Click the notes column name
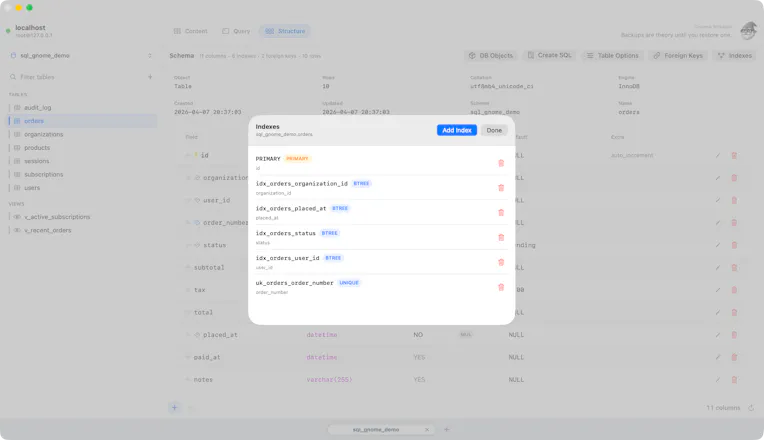The image size is (764, 440). tap(203, 380)
